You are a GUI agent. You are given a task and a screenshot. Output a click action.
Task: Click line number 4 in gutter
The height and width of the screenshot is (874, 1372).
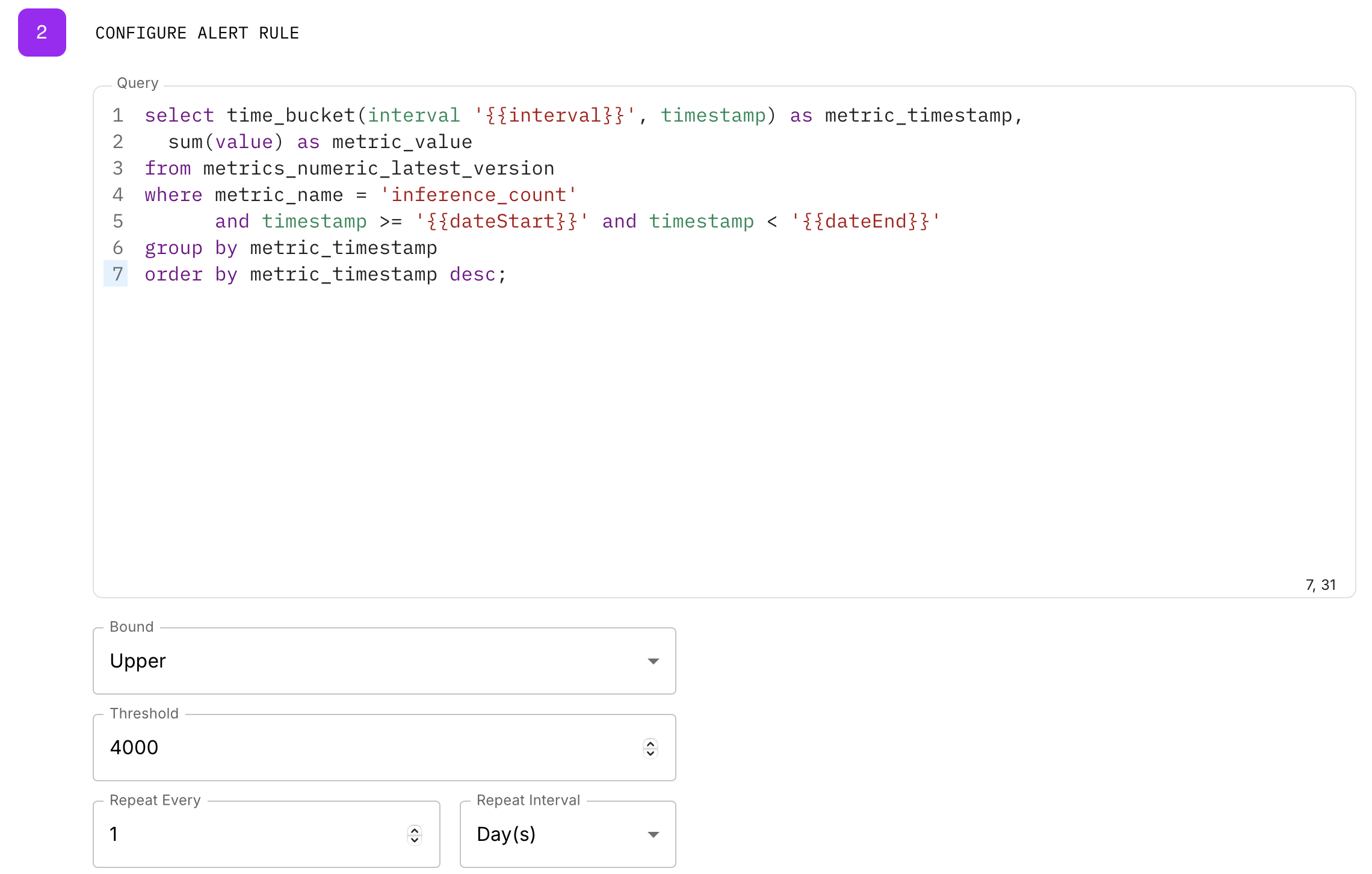[x=117, y=195]
